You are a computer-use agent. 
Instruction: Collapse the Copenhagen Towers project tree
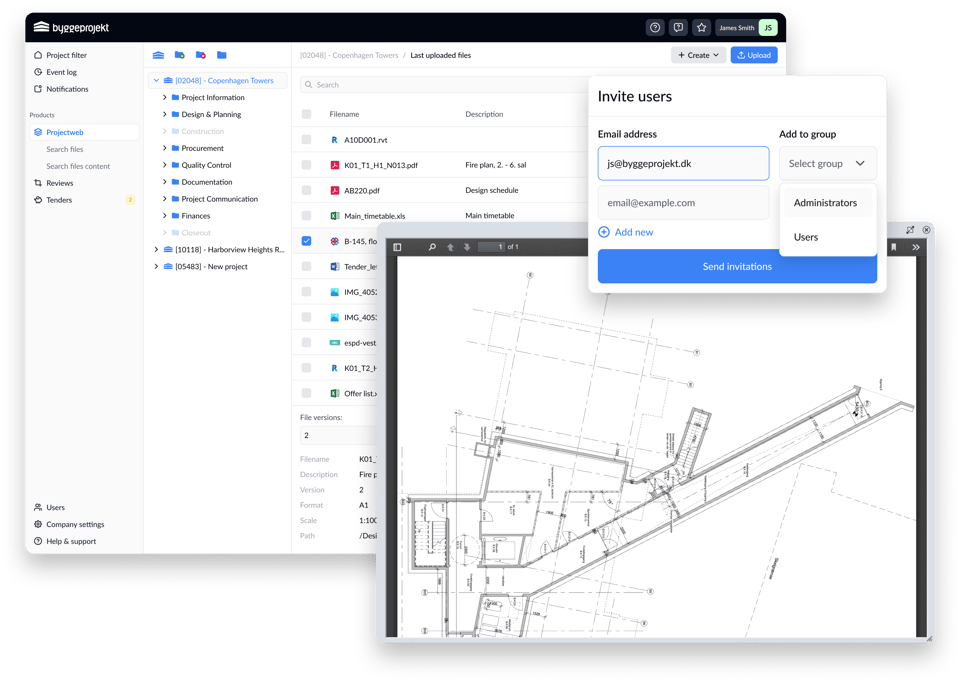pos(156,81)
